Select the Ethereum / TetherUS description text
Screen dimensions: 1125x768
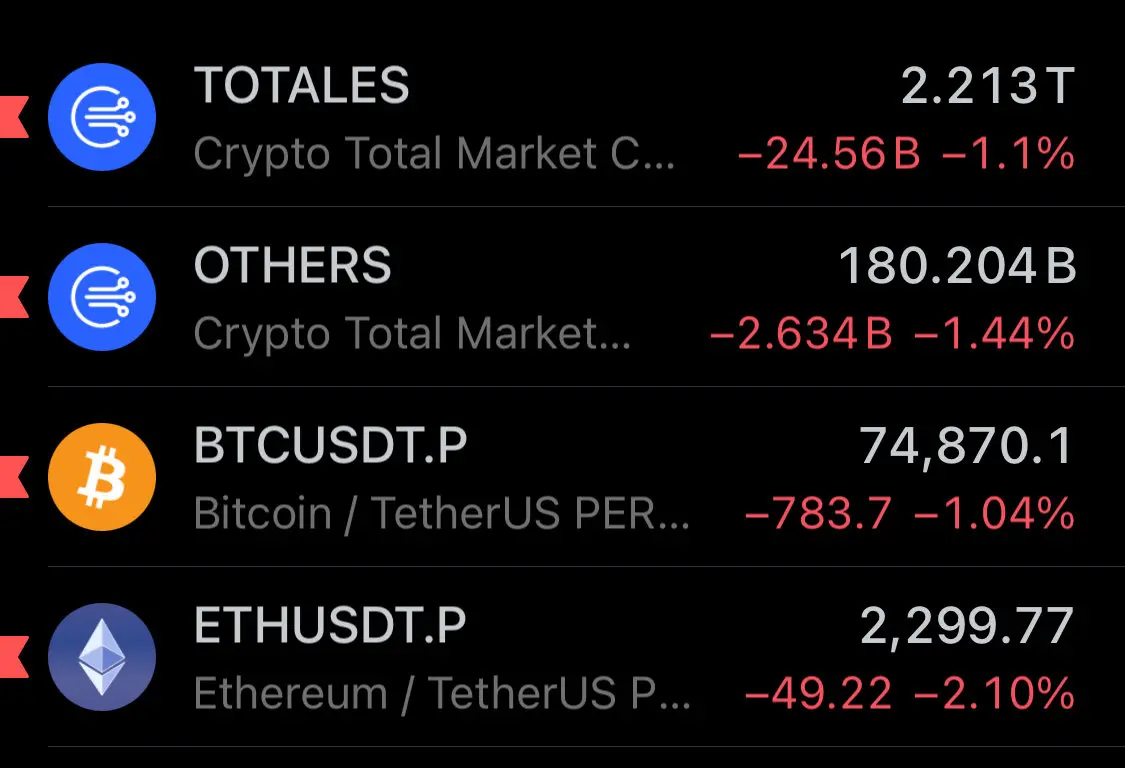coord(442,694)
